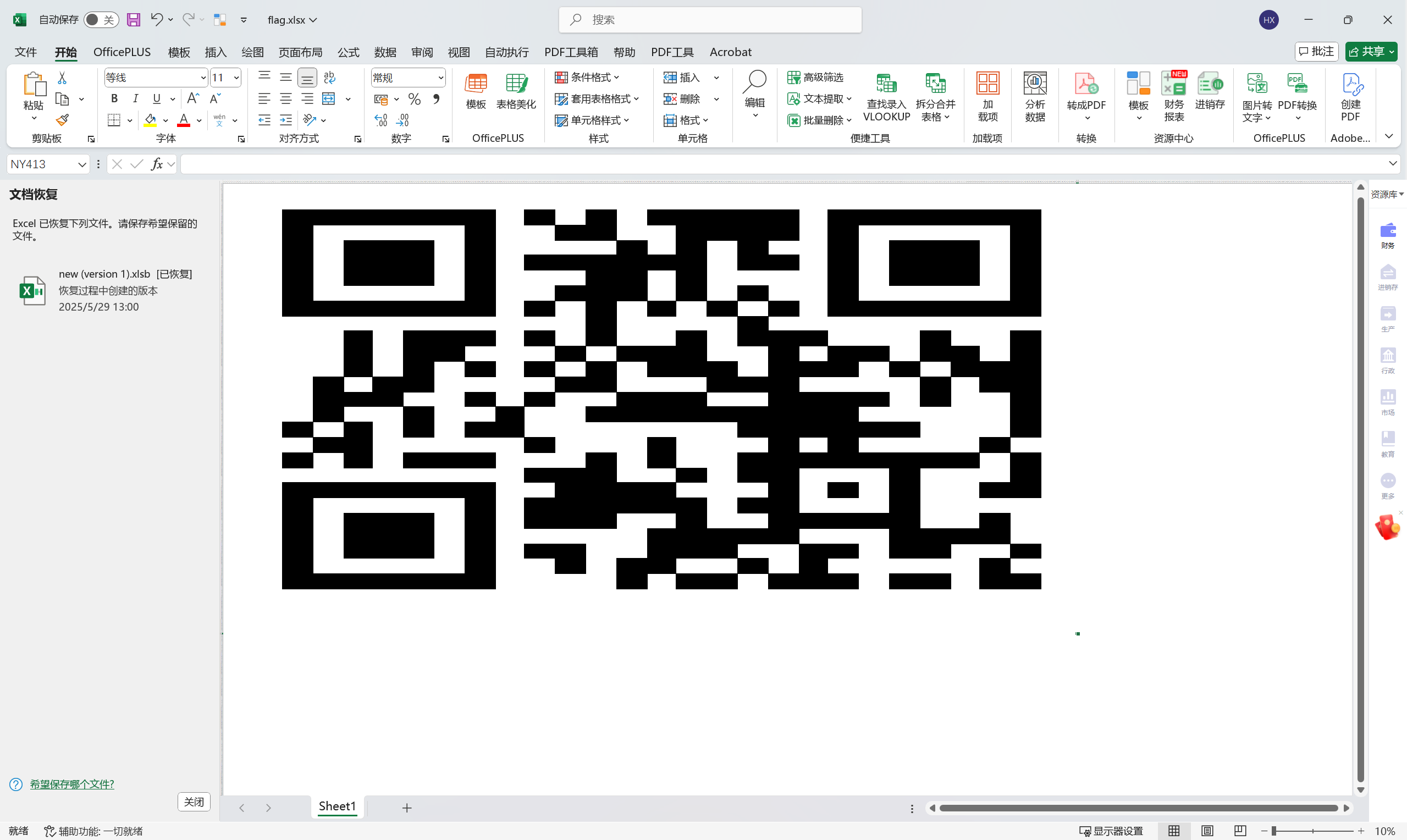Image resolution: width=1407 pixels, height=840 pixels.
Task: Open the number format 常规 dropdown
Action: click(440, 78)
